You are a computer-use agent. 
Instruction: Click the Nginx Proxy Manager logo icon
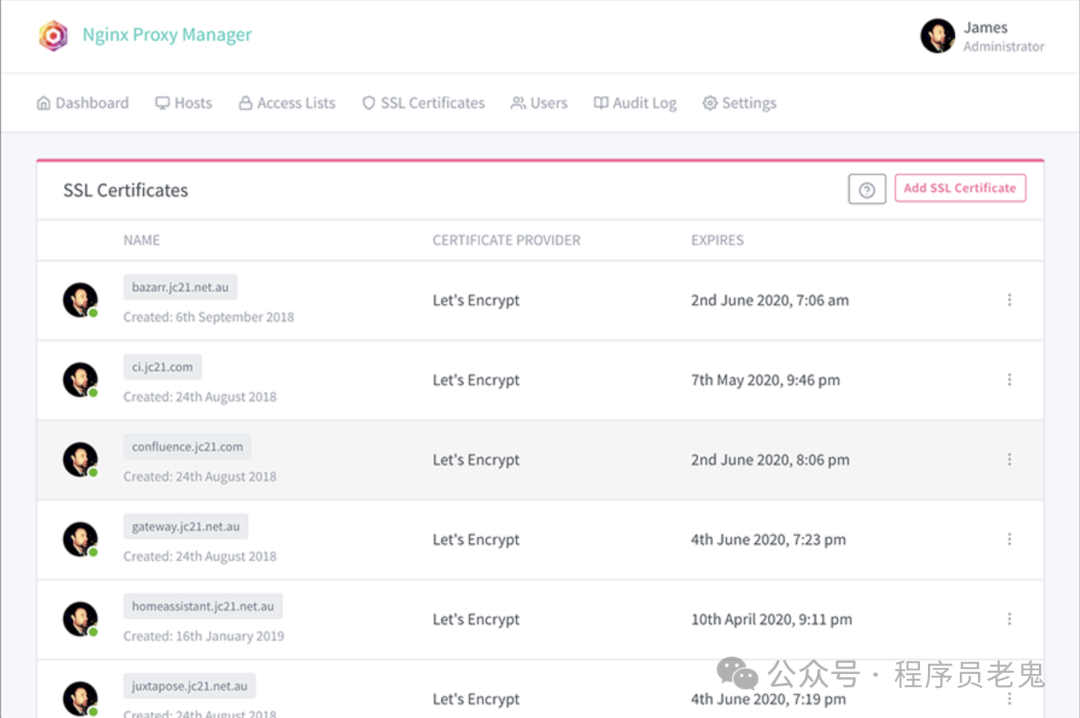pos(53,35)
